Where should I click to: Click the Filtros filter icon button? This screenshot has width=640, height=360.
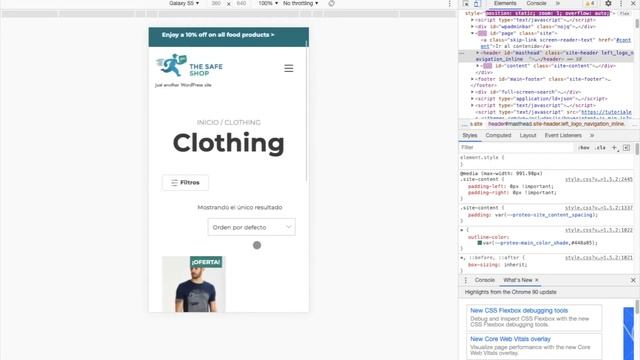185,182
